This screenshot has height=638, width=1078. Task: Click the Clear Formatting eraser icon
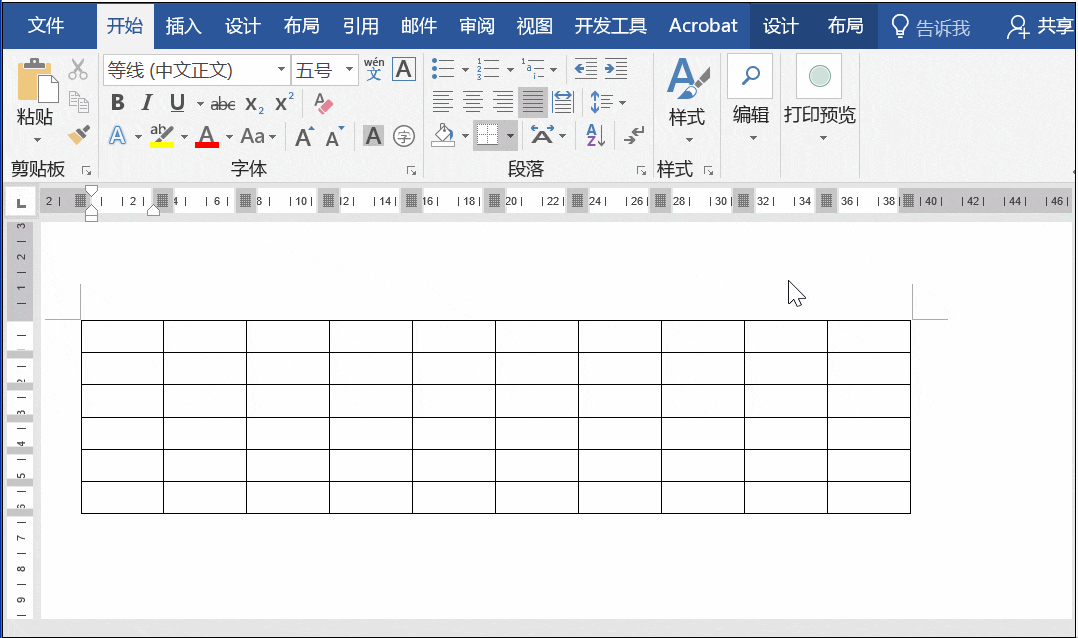(323, 103)
